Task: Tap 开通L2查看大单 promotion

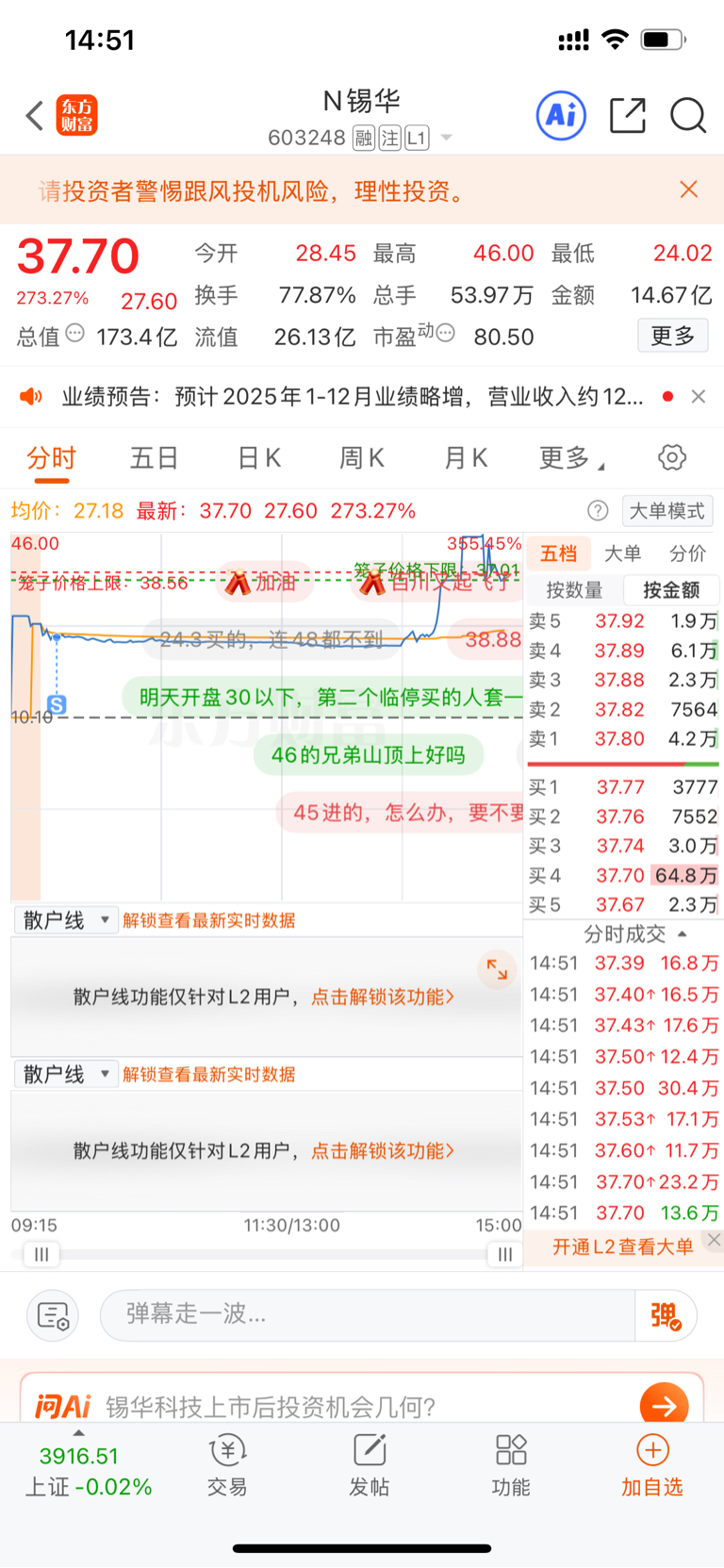Action: point(622,1246)
